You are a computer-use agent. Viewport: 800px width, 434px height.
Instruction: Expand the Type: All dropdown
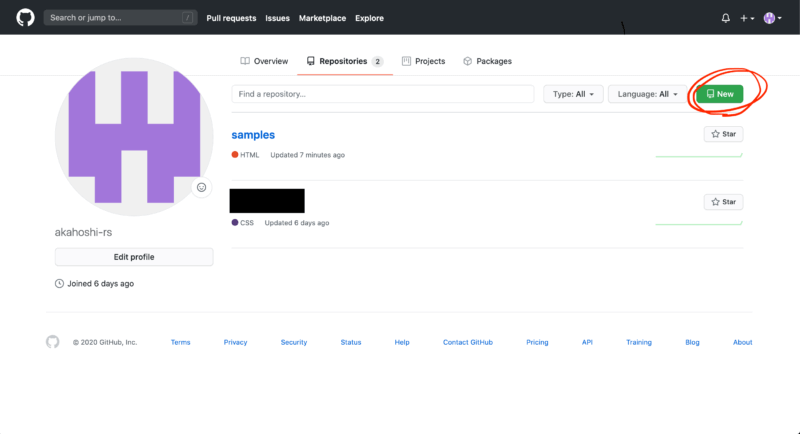click(573, 94)
